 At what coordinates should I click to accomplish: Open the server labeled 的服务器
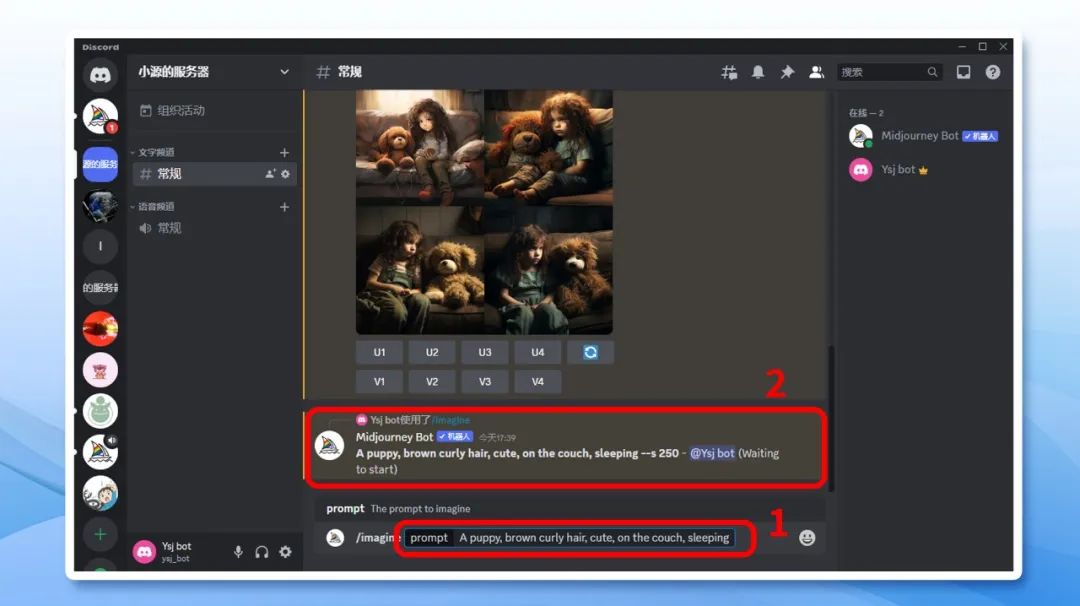101,287
